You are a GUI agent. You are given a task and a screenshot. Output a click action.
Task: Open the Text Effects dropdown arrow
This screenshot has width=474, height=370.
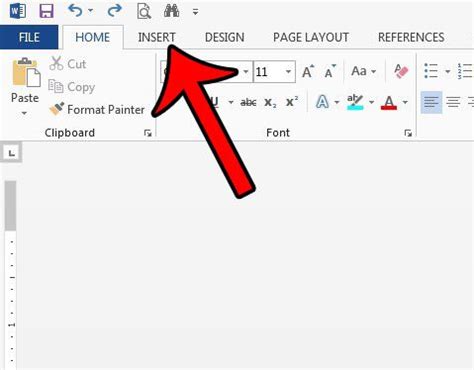point(337,102)
